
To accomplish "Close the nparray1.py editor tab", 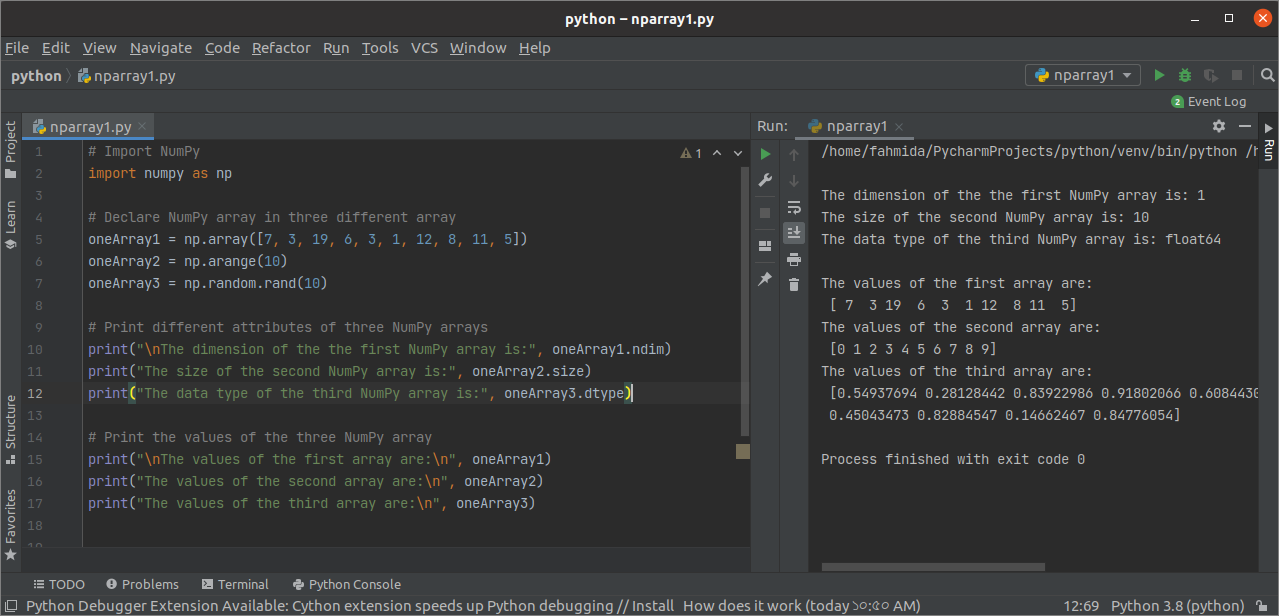I will [143, 127].
